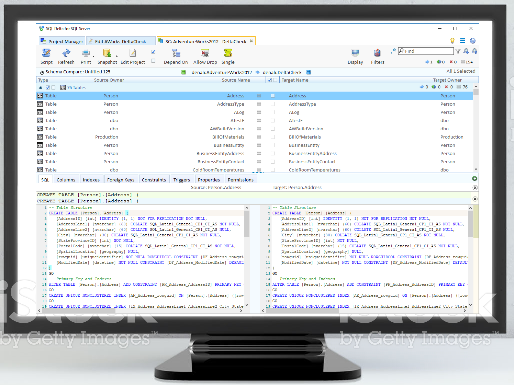This screenshot has width=514, height=385.
Task: Click the find-next icon beside the funnel
Action: pyautogui.click(x=466, y=51)
